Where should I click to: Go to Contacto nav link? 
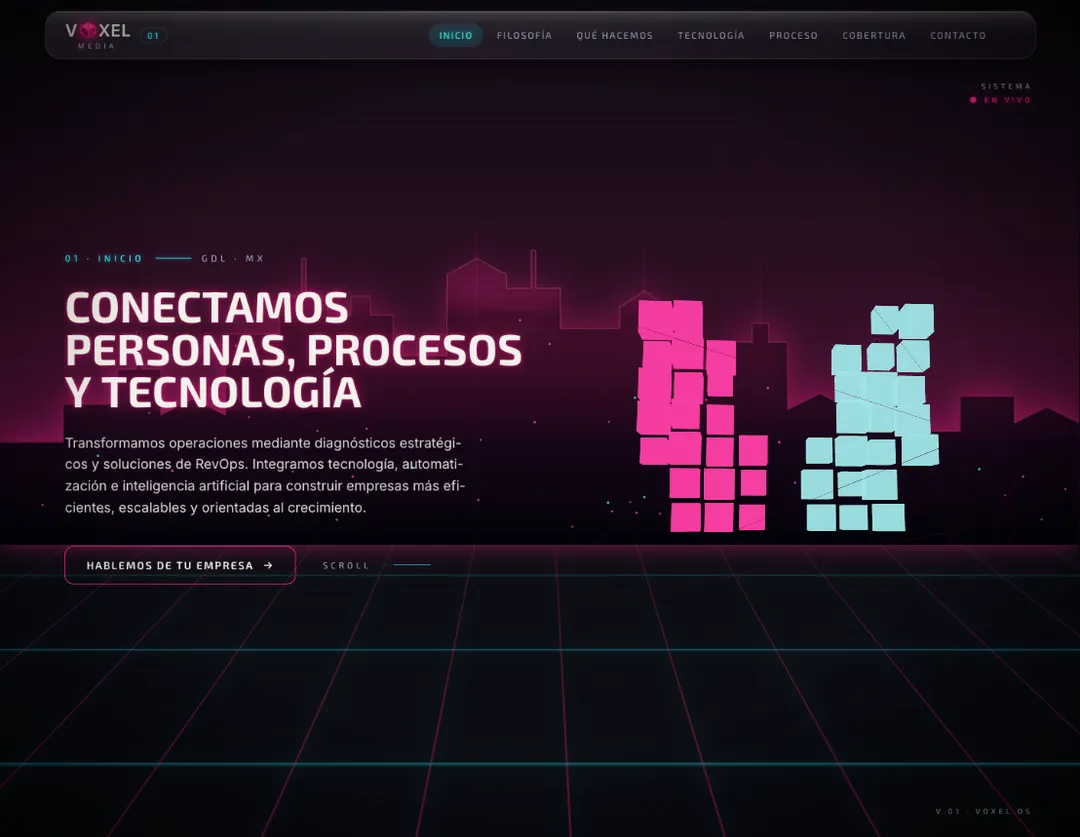click(x=958, y=35)
